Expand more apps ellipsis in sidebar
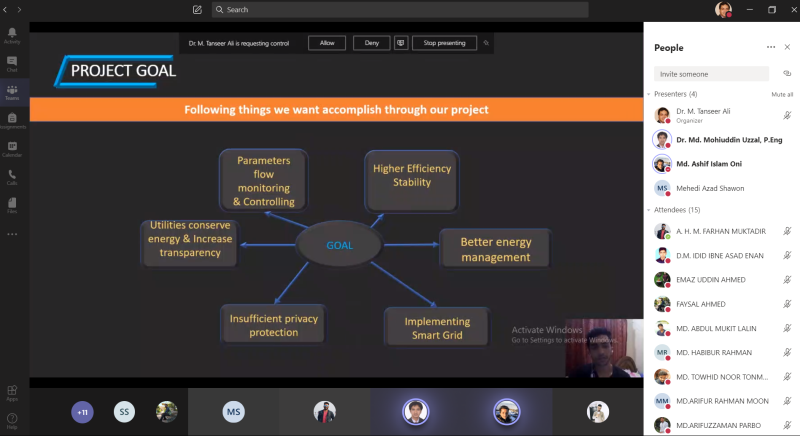This screenshot has height=436, width=800. [x=12, y=234]
